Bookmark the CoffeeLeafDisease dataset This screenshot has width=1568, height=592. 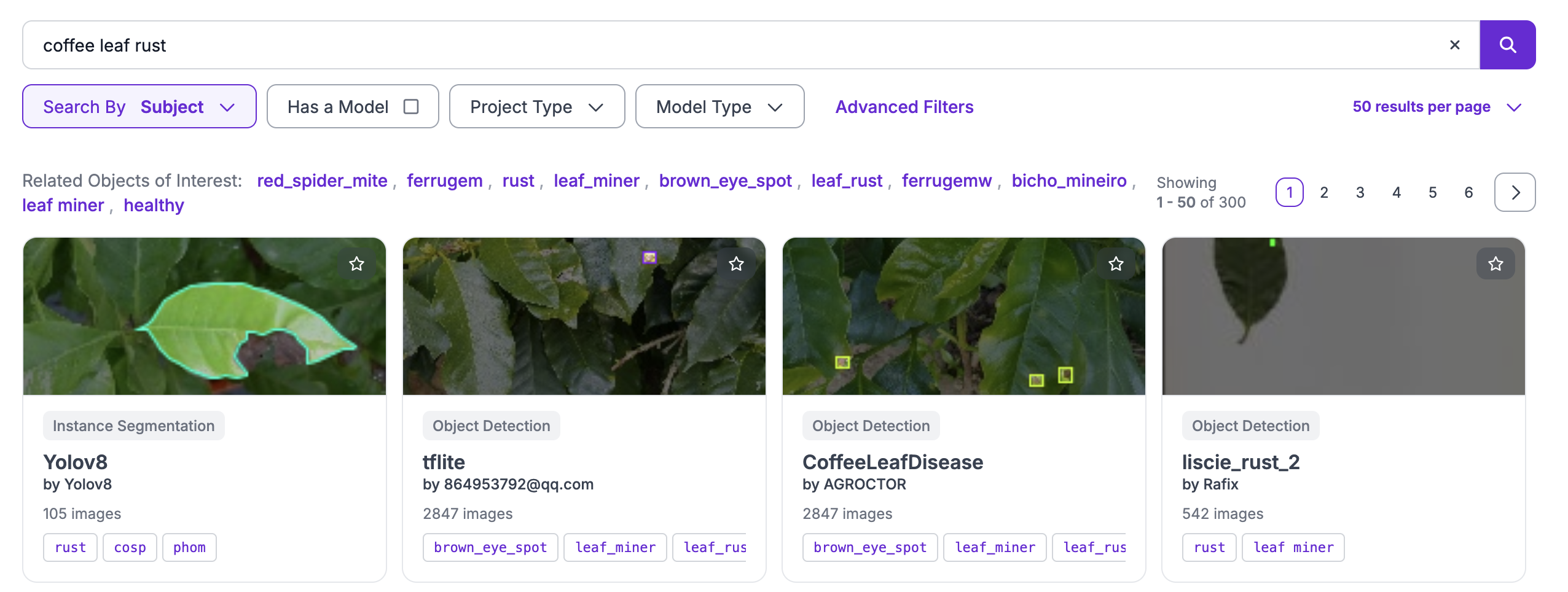pyautogui.click(x=1116, y=263)
